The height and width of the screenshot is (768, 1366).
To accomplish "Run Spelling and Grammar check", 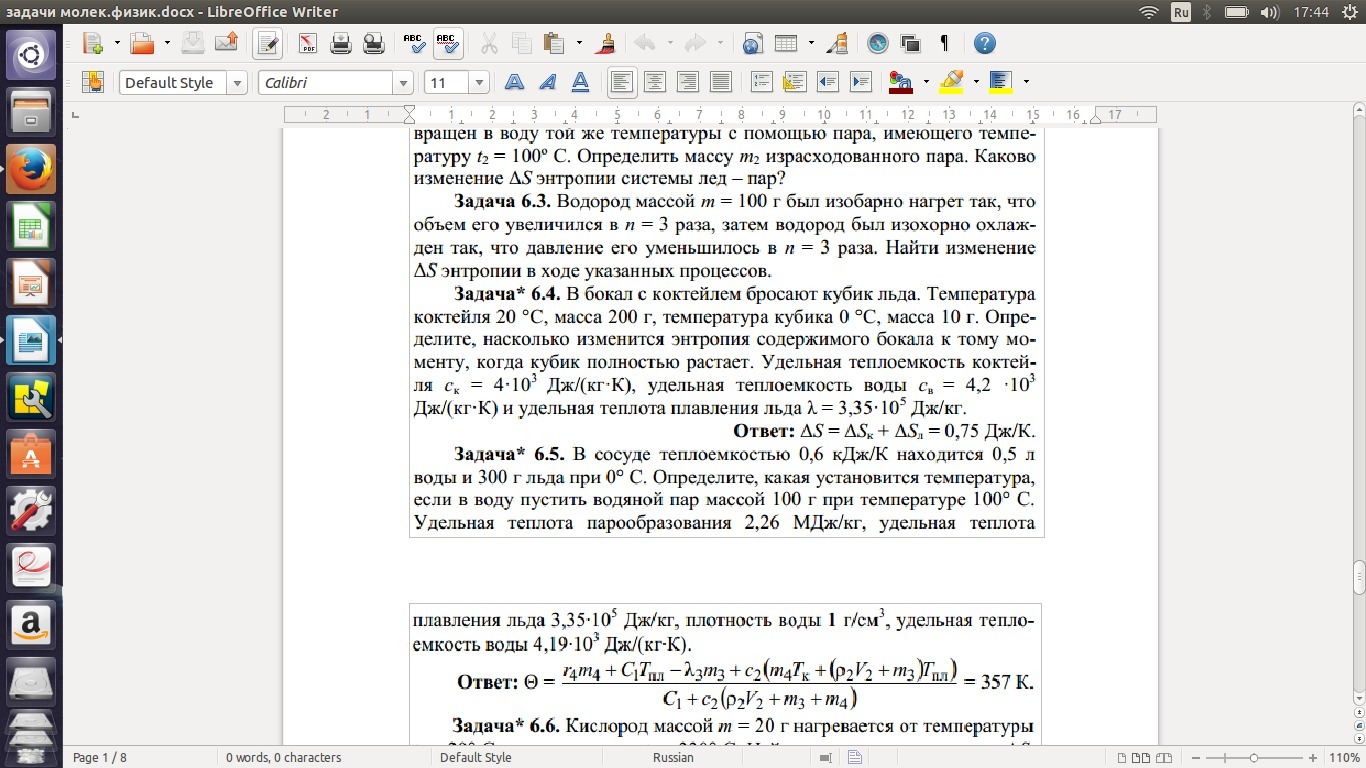I will [x=413, y=43].
